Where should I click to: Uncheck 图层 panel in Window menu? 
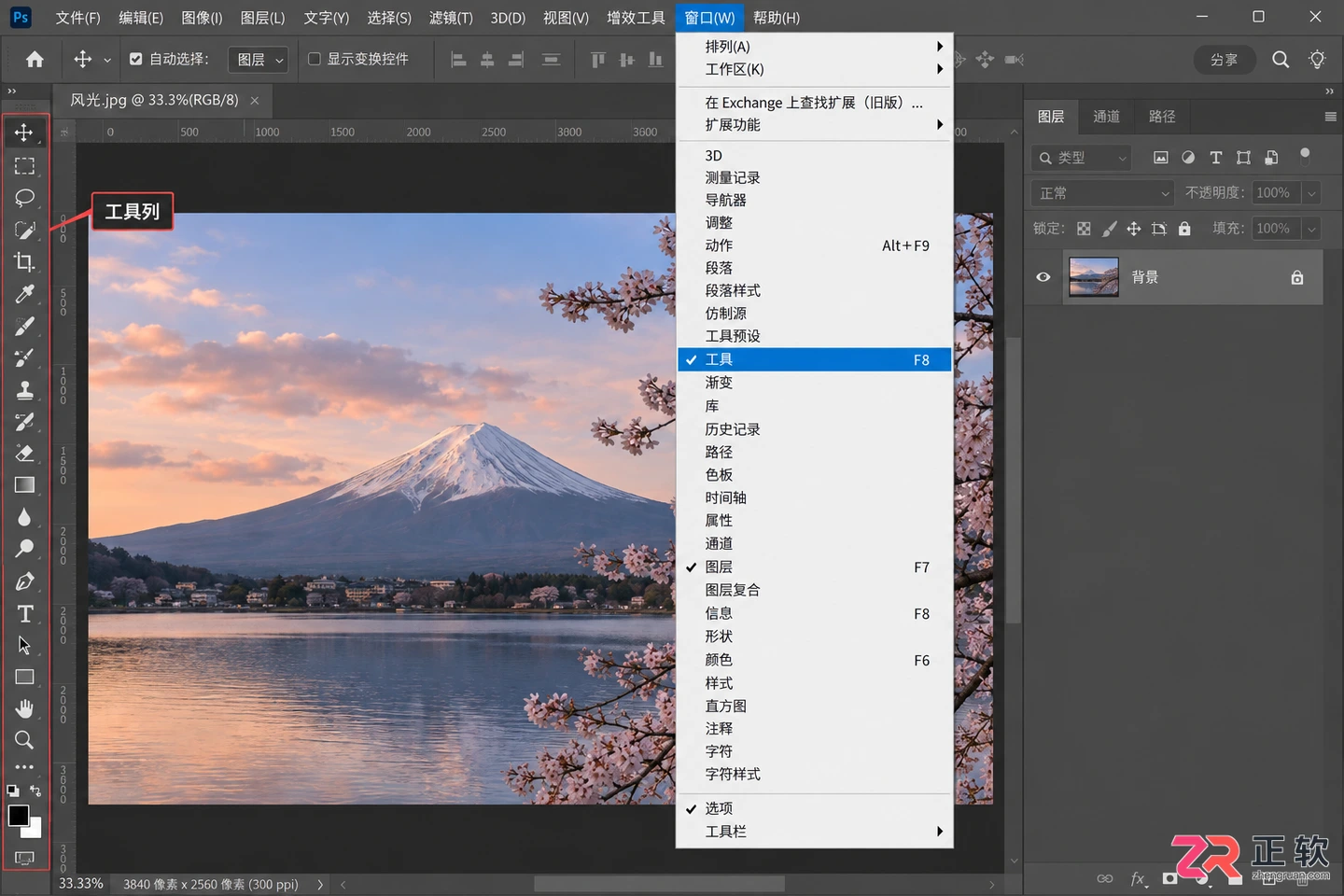point(814,567)
